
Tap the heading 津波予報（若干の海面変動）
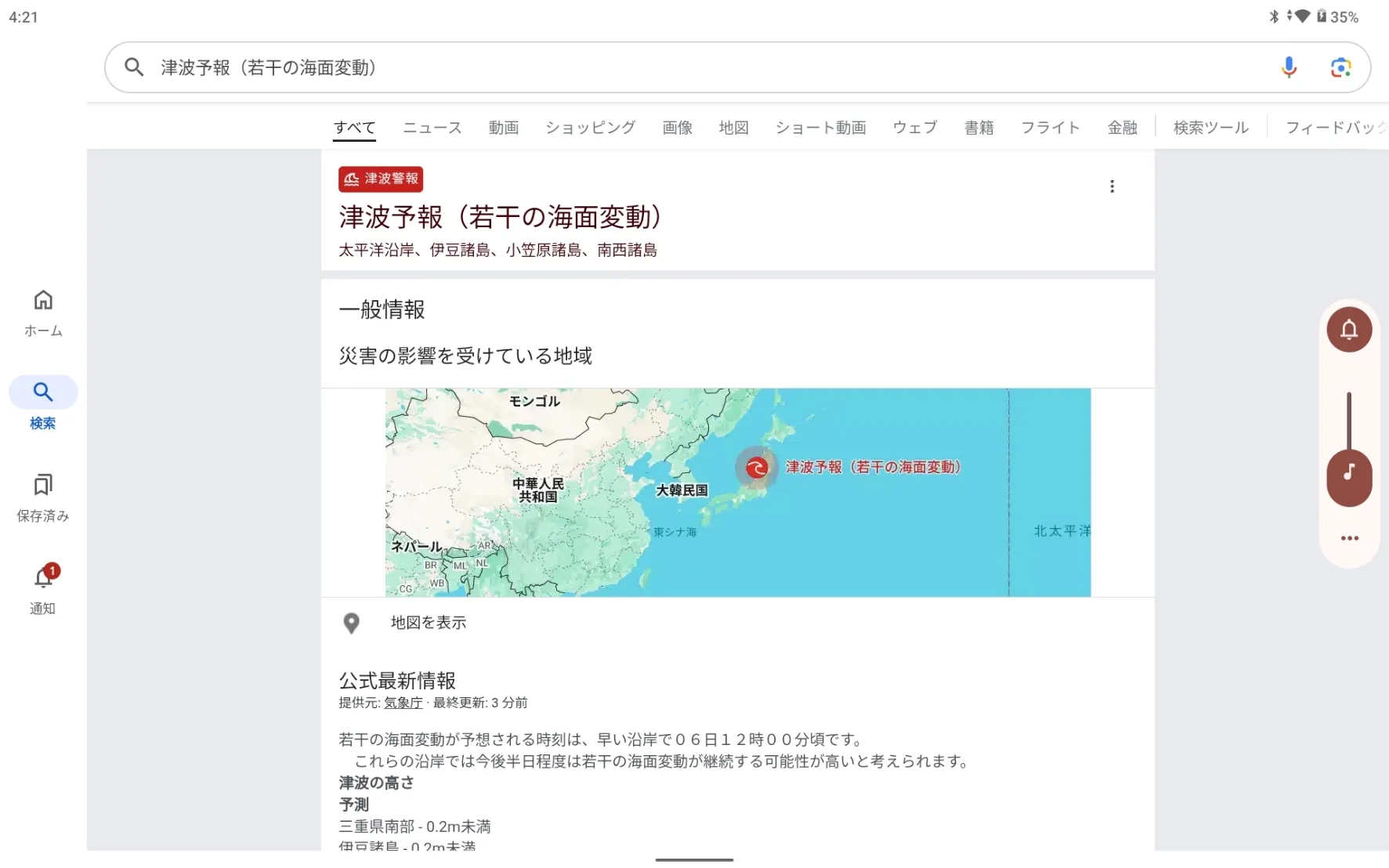pos(502,217)
